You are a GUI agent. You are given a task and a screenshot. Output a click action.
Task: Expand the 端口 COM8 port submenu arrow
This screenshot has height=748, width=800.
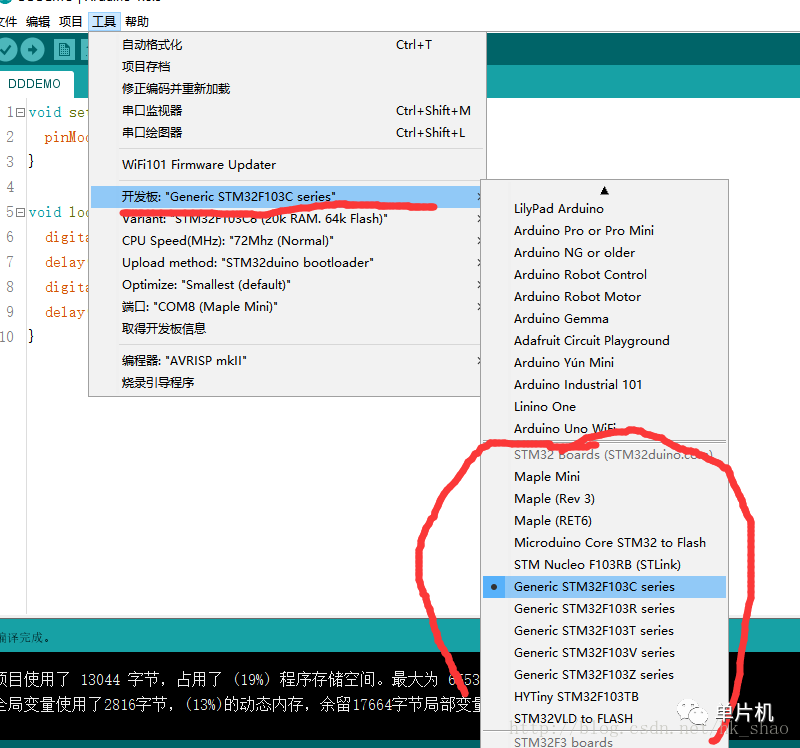click(x=478, y=306)
